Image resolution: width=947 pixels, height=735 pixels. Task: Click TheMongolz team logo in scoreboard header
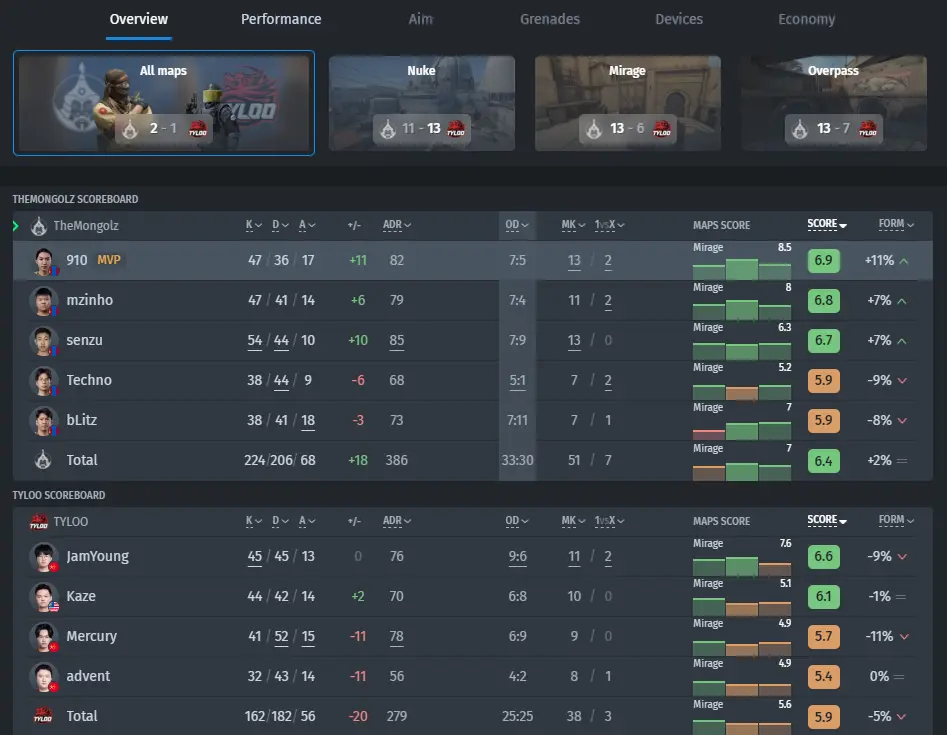click(39, 226)
